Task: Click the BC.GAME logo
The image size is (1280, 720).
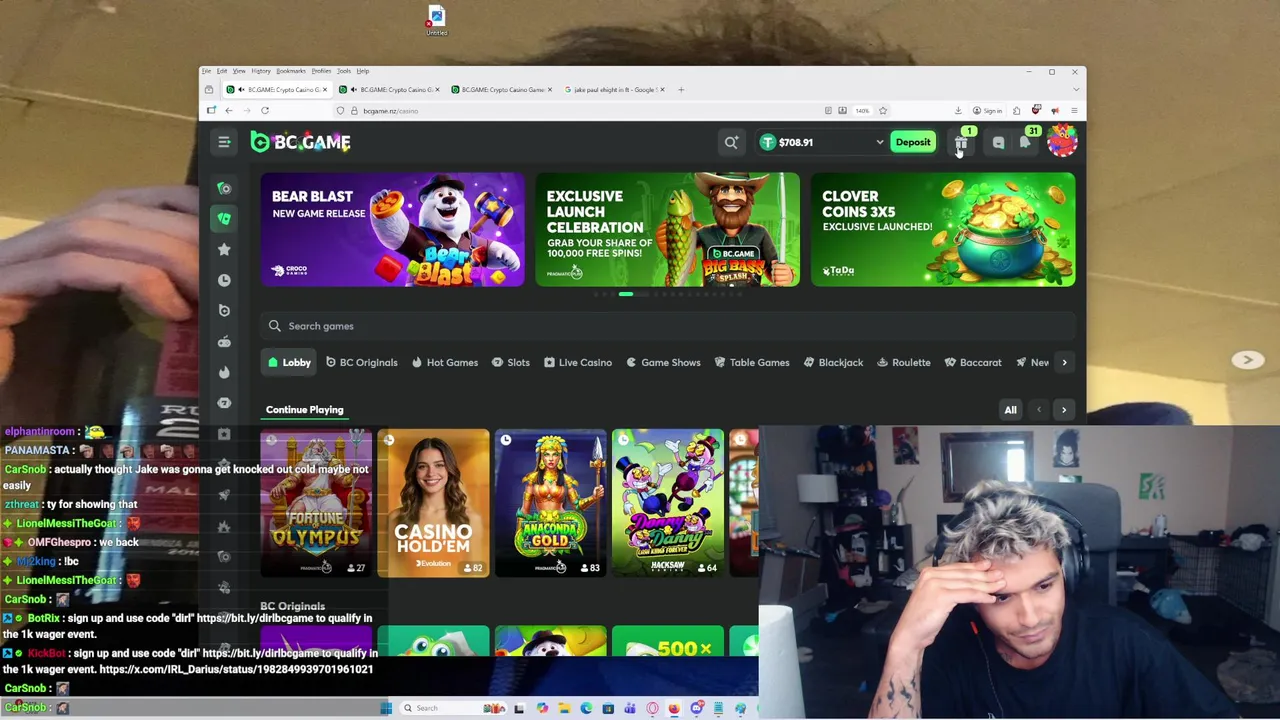Action: (300, 142)
